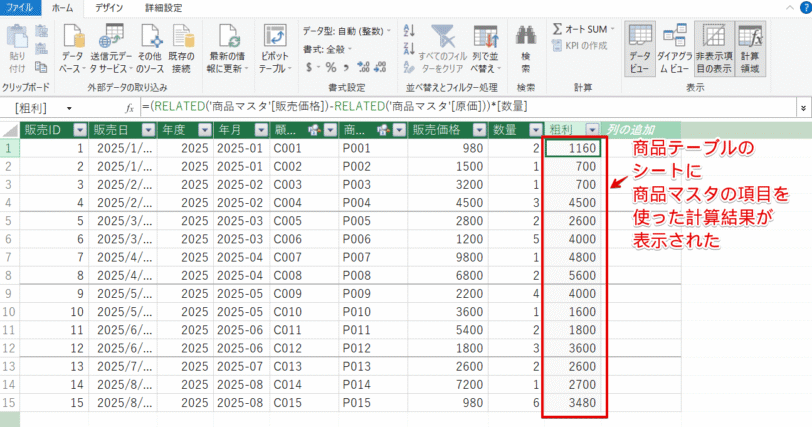
Task: Expand the formula bar with chevron
Action: pyautogui.click(x=803, y=108)
